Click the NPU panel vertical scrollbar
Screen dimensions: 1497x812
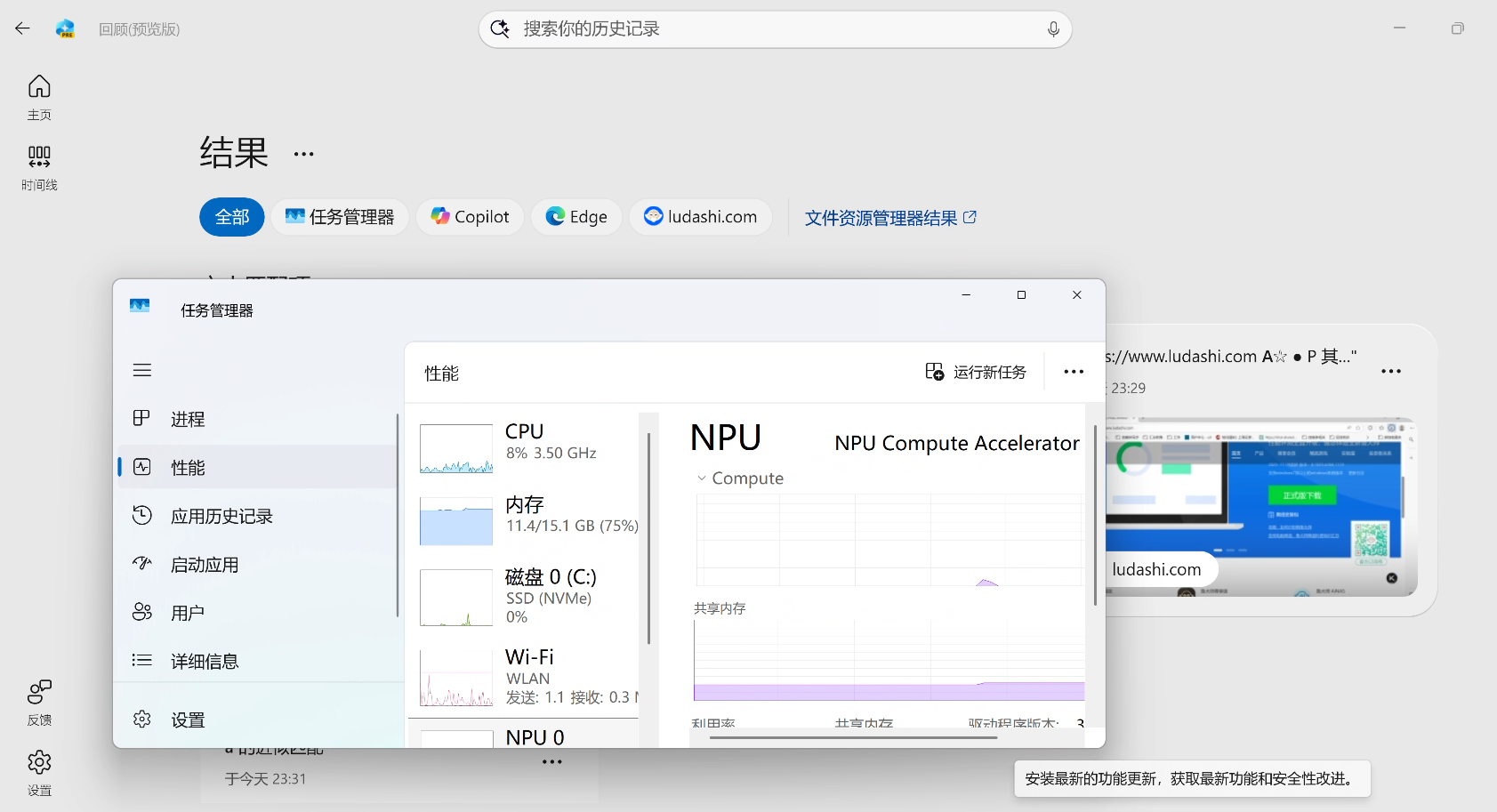click(x=1095, y=514)
